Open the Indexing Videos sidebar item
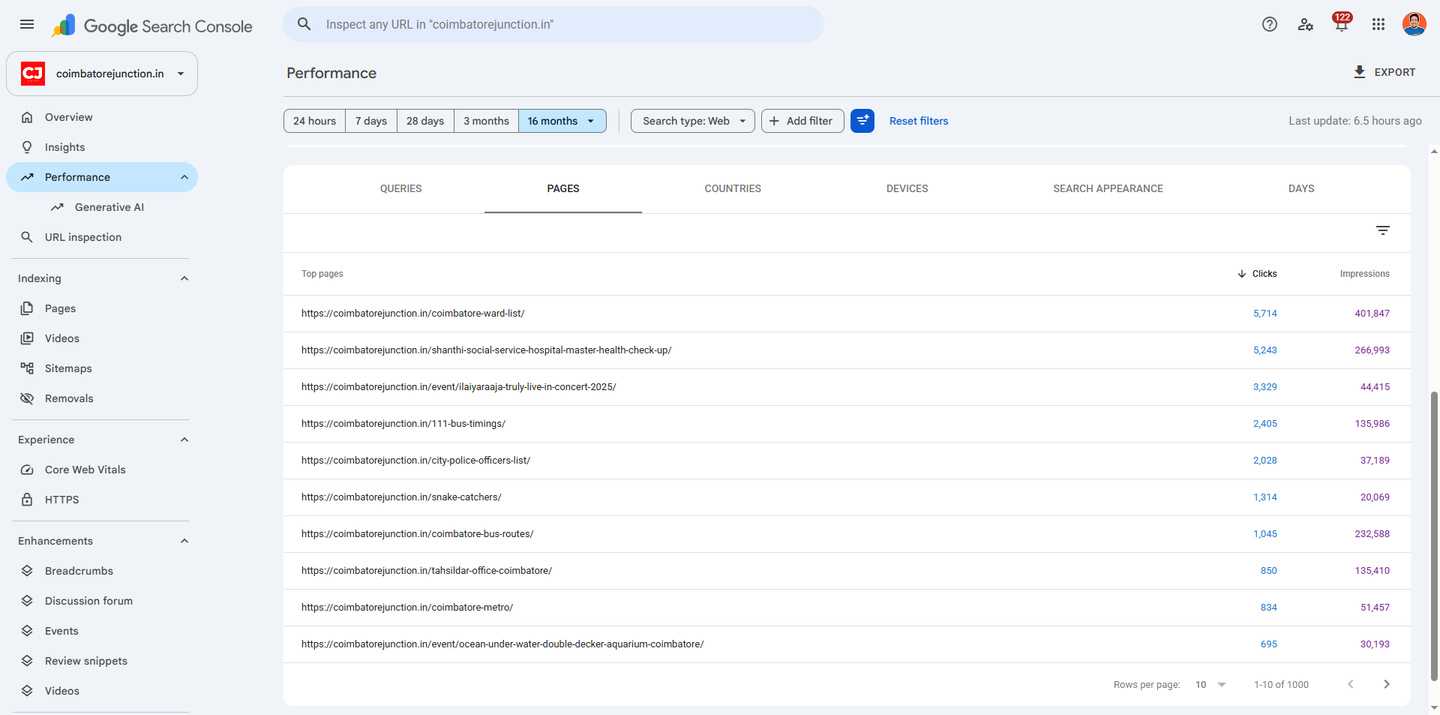The image size is (1440, 715). coord(62,338)
